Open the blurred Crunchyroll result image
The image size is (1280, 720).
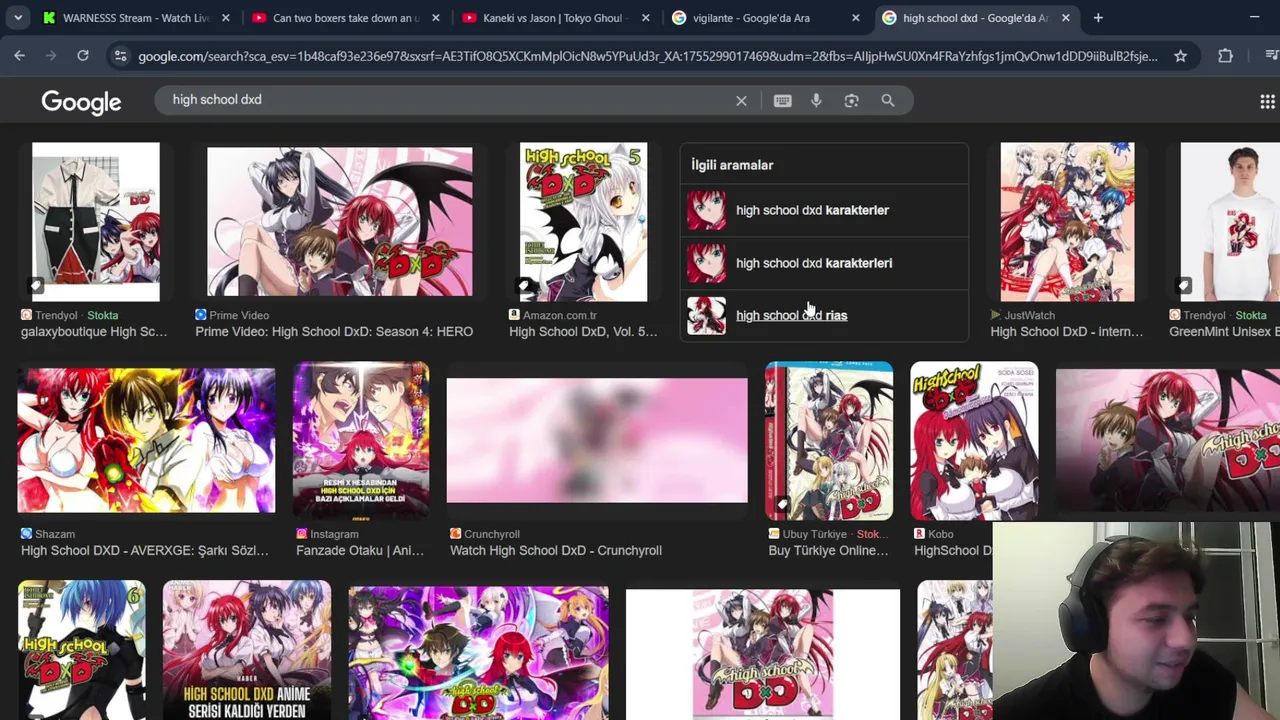coord(597,441)
